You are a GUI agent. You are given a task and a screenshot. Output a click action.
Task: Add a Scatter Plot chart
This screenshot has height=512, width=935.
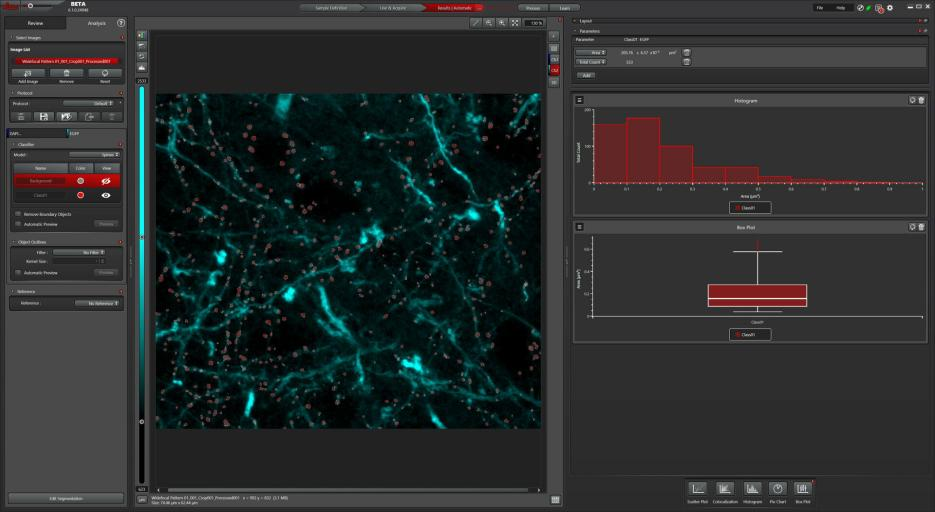(697, 489)
